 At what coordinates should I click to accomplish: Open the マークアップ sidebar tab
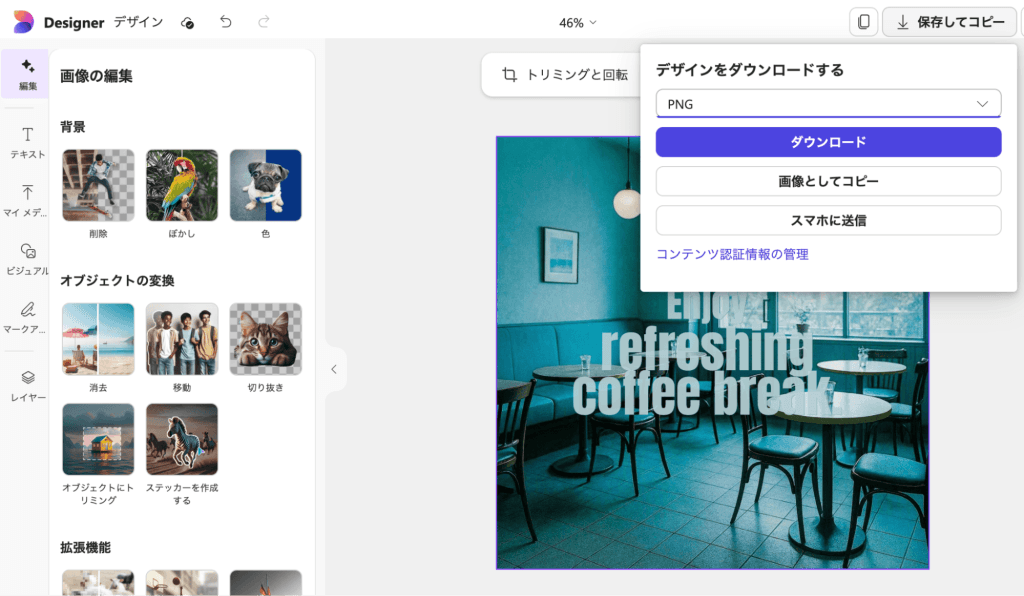[x=26, y=317]
